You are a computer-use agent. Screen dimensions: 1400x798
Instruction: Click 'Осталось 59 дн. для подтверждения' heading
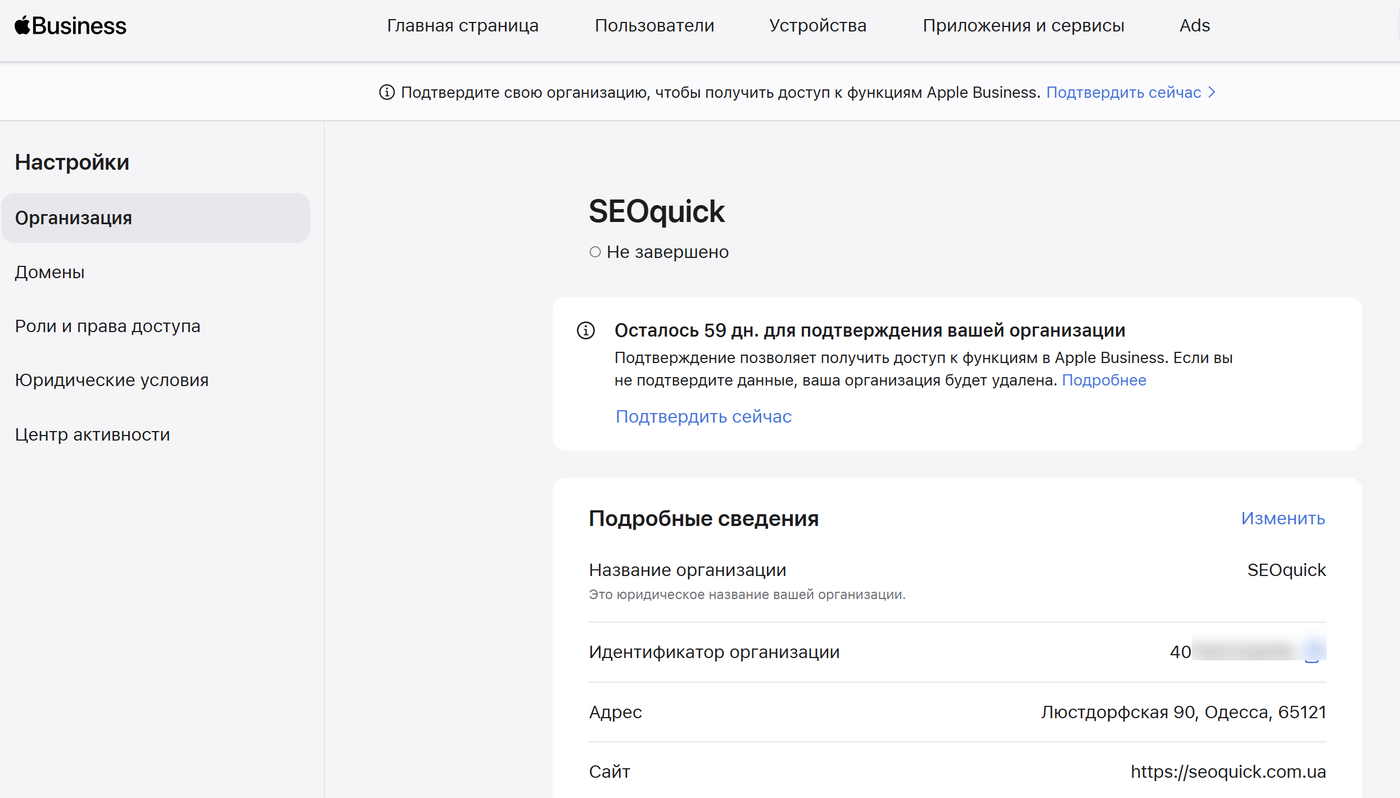[x=870, y=330]
